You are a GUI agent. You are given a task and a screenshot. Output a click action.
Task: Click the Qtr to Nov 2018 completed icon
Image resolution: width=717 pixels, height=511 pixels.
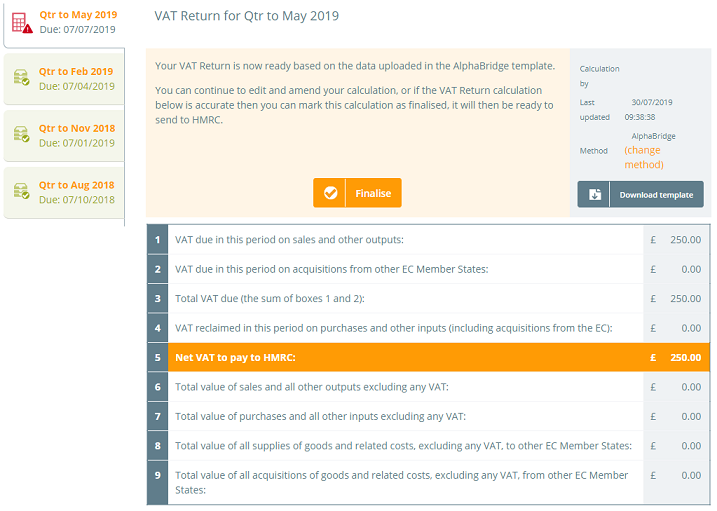(21, 134)
